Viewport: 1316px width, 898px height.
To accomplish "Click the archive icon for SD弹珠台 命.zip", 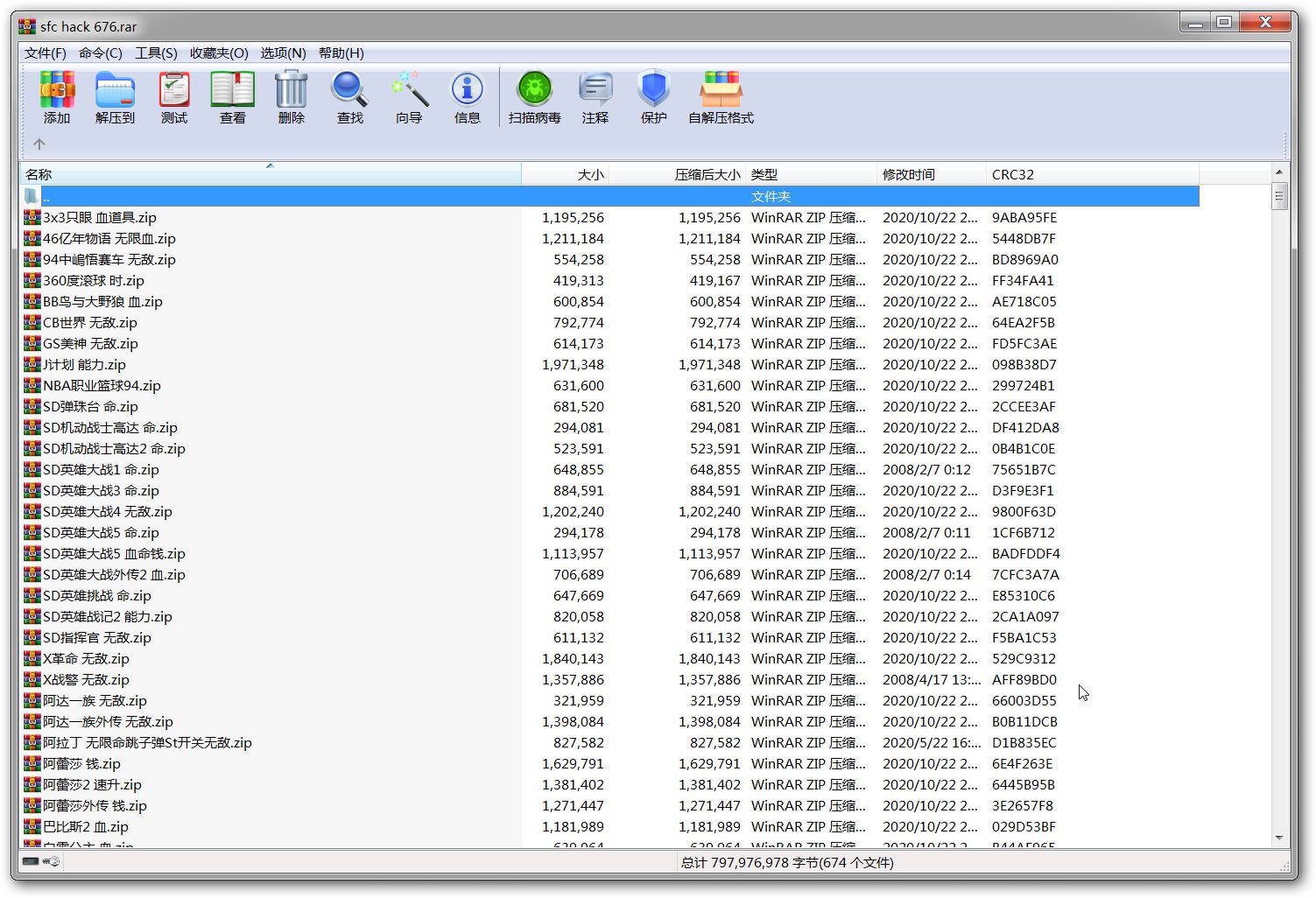I will coord(32,406).
